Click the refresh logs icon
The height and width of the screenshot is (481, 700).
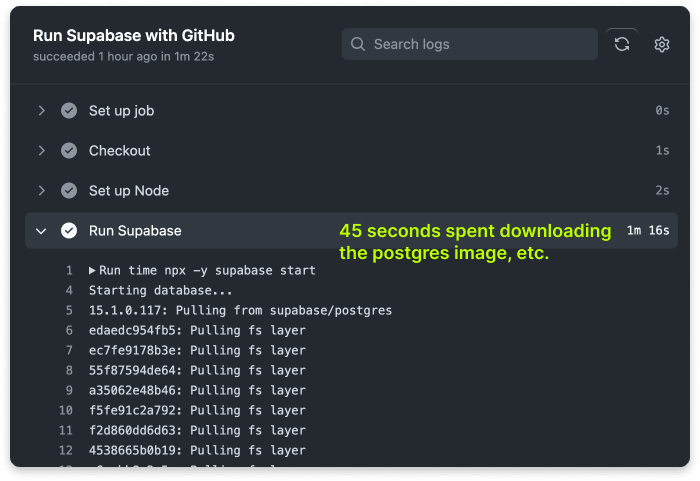click(x=622, y=44)
